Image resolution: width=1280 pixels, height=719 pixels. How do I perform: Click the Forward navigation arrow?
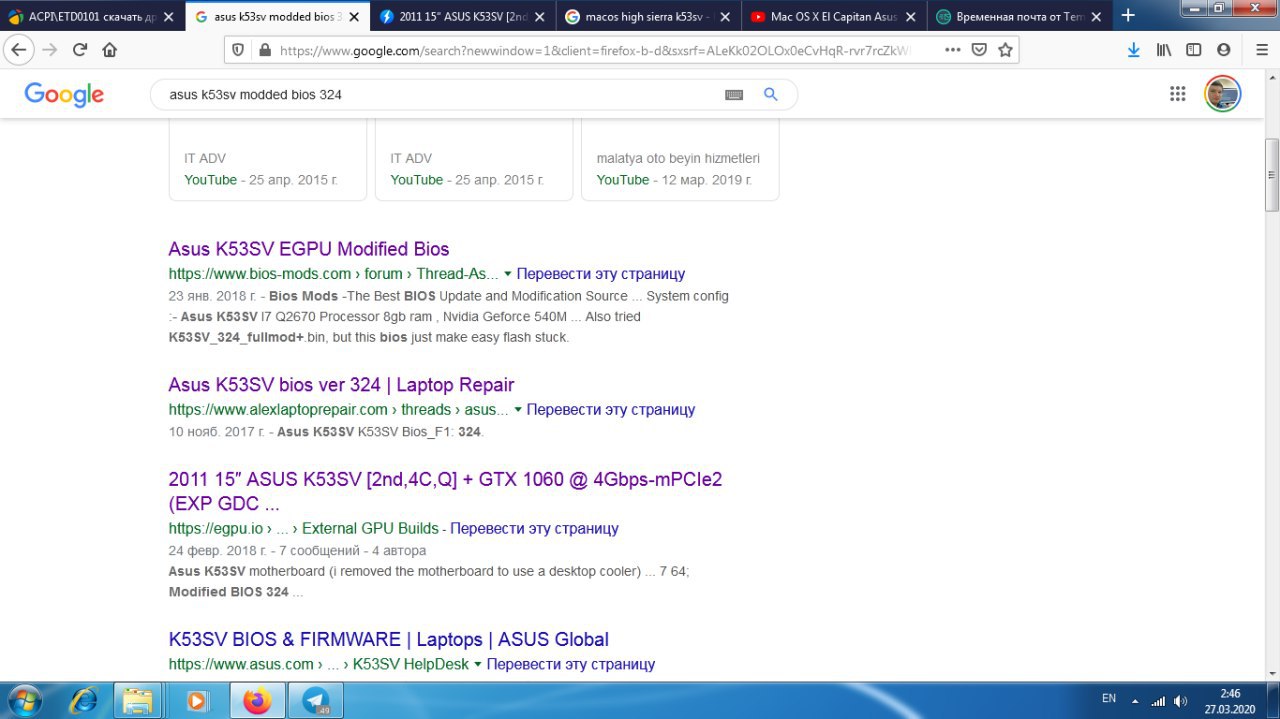tap(49, 50)
